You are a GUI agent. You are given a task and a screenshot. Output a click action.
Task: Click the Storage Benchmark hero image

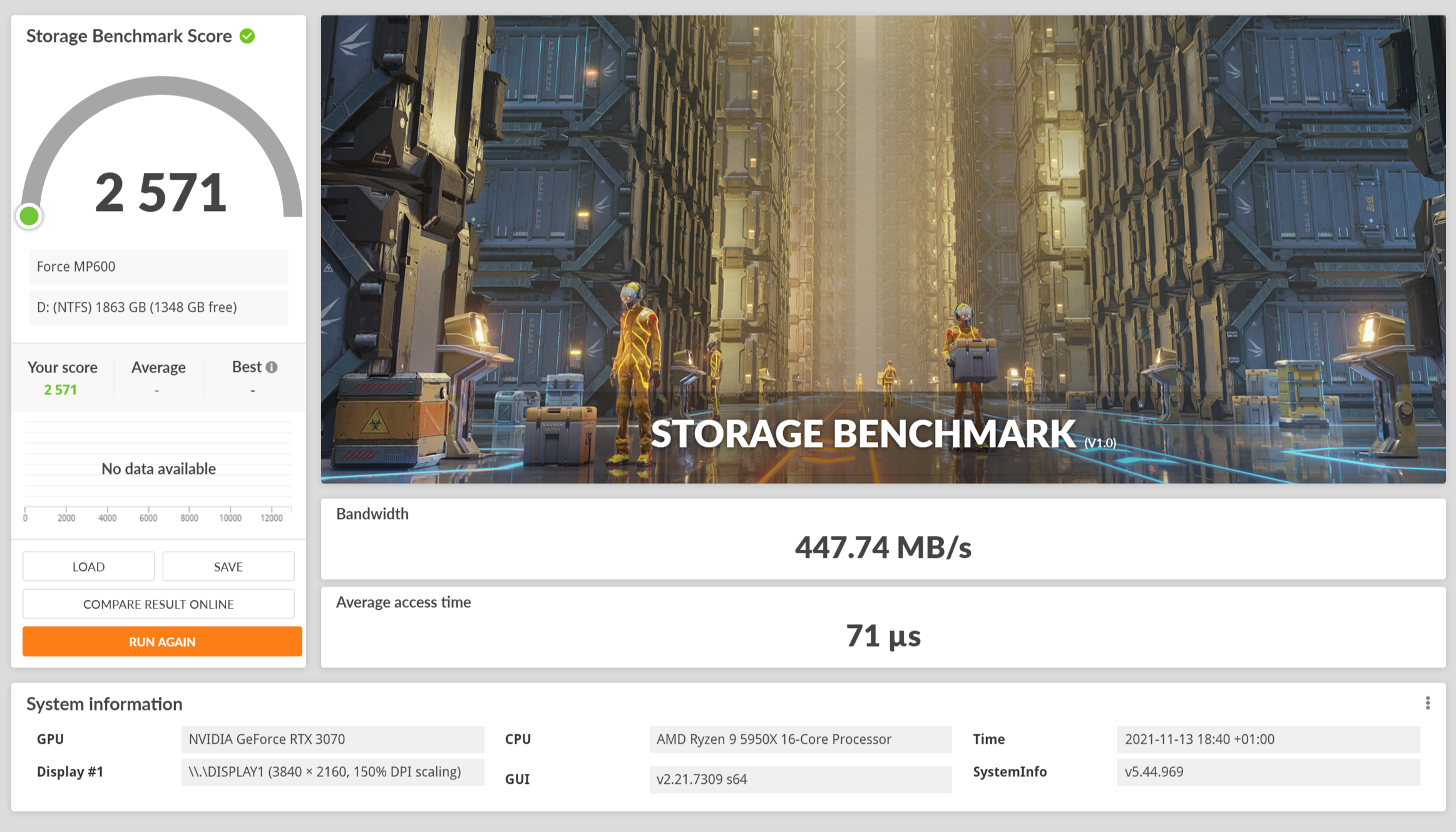pyautogui.click(x=883, y=249)
